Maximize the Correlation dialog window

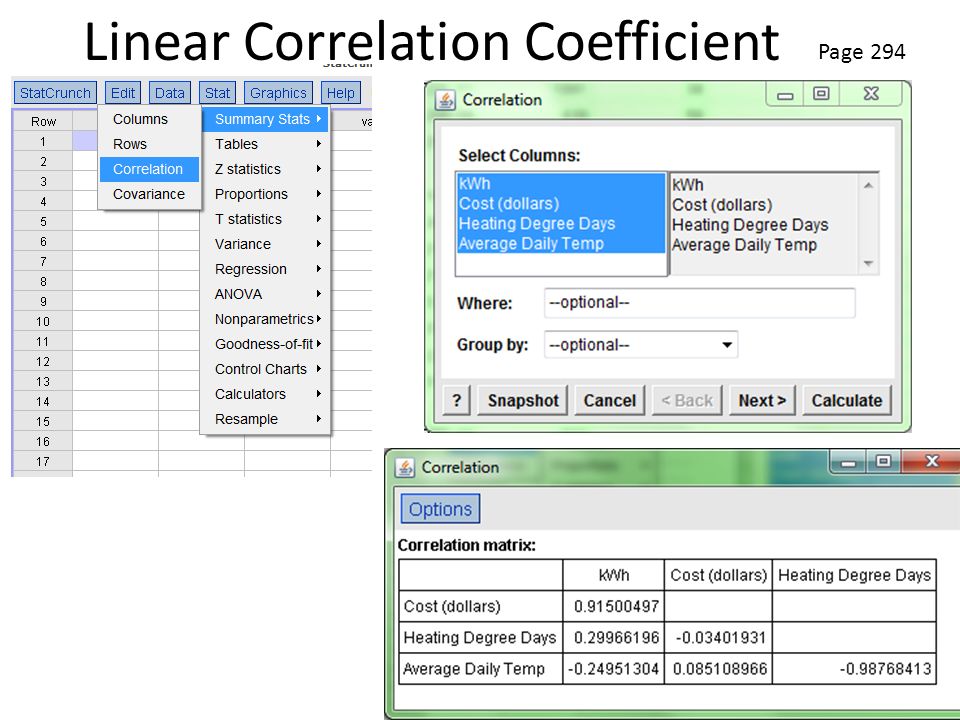coord(821,94)
